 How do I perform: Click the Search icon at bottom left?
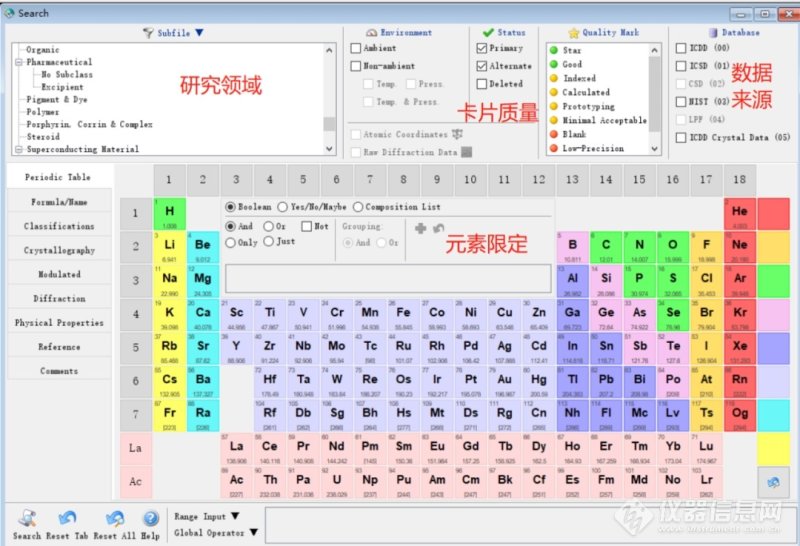[x=27, y=518]
